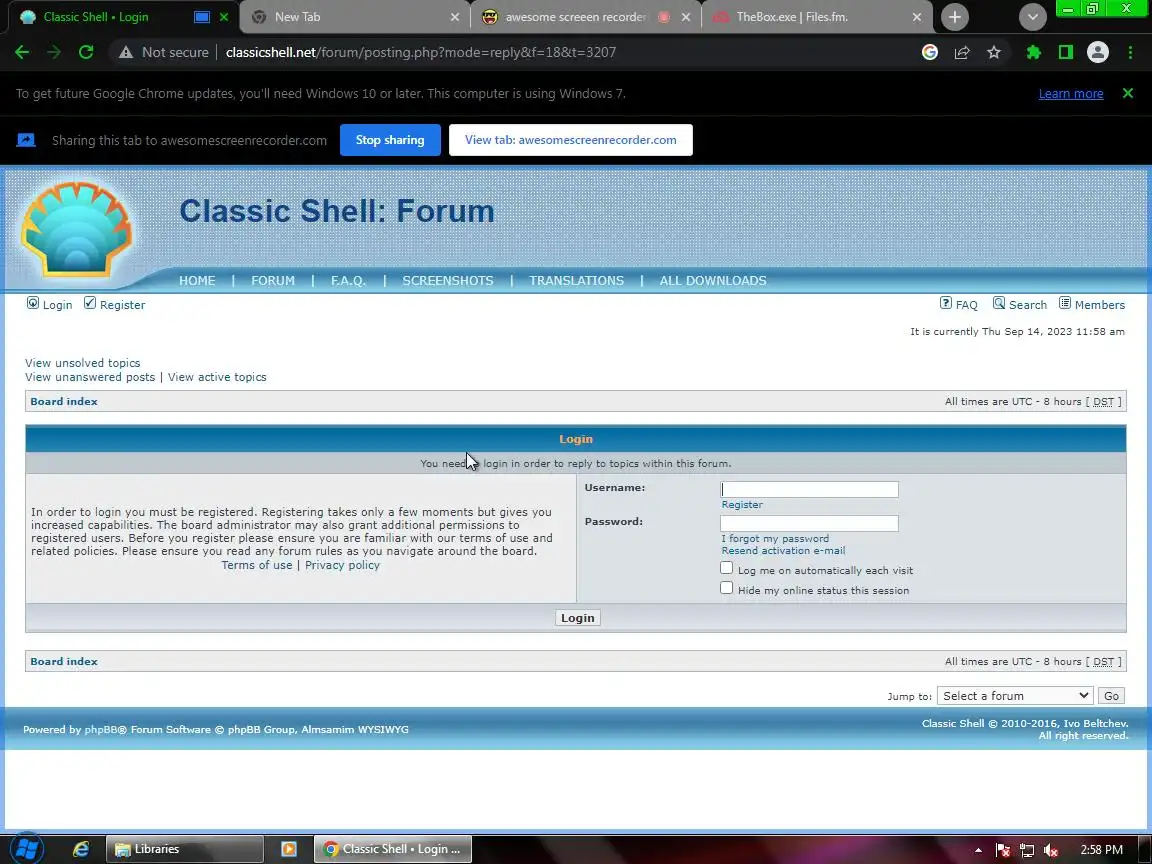Viewport: 1152px width, 864px height.
Task: Launch Internet Explorer from the taskbar
Action: (x=81, y=849)
